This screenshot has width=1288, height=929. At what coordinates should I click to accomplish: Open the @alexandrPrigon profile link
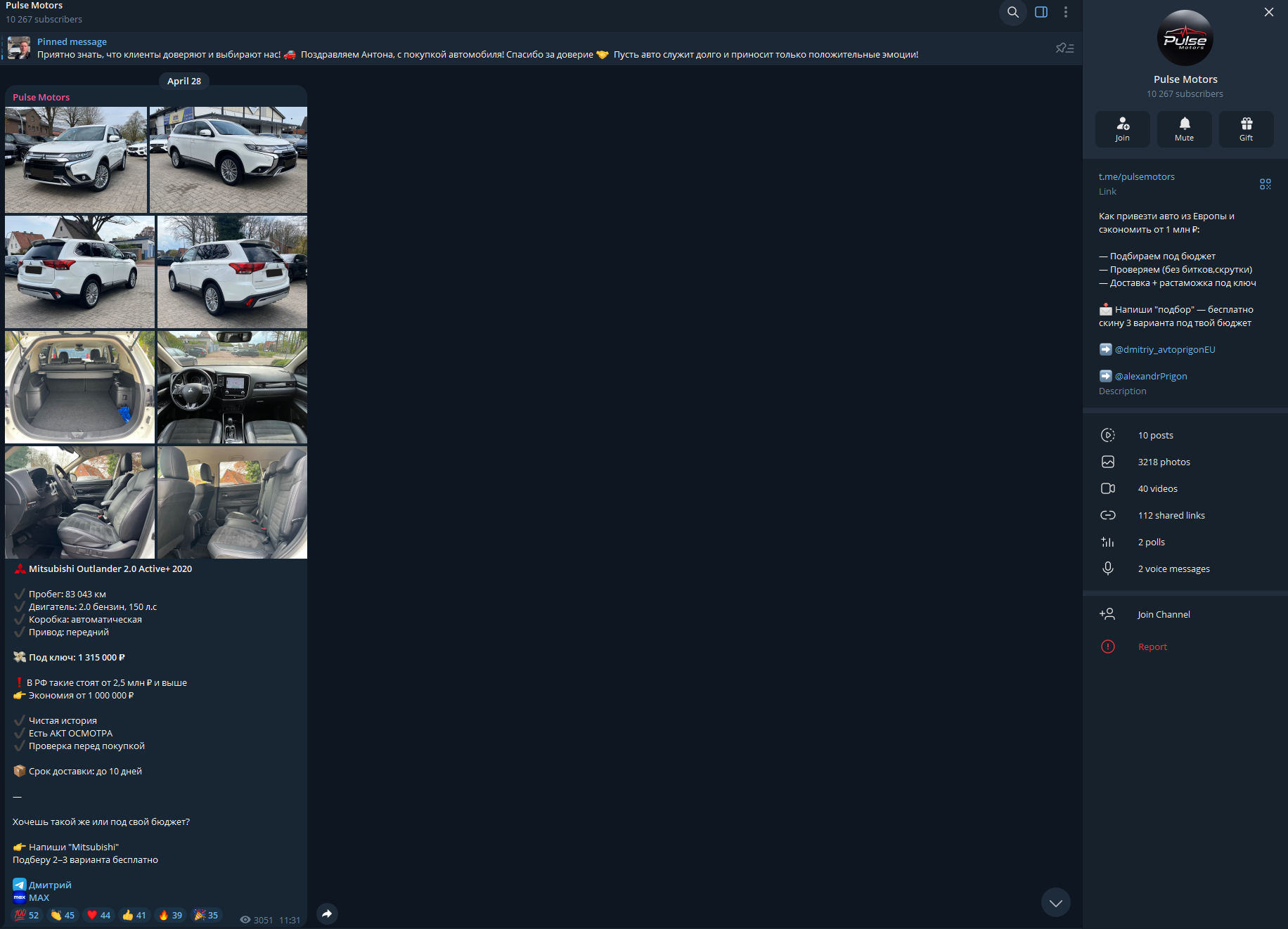pyautogui.click(x=1151, y=377)
